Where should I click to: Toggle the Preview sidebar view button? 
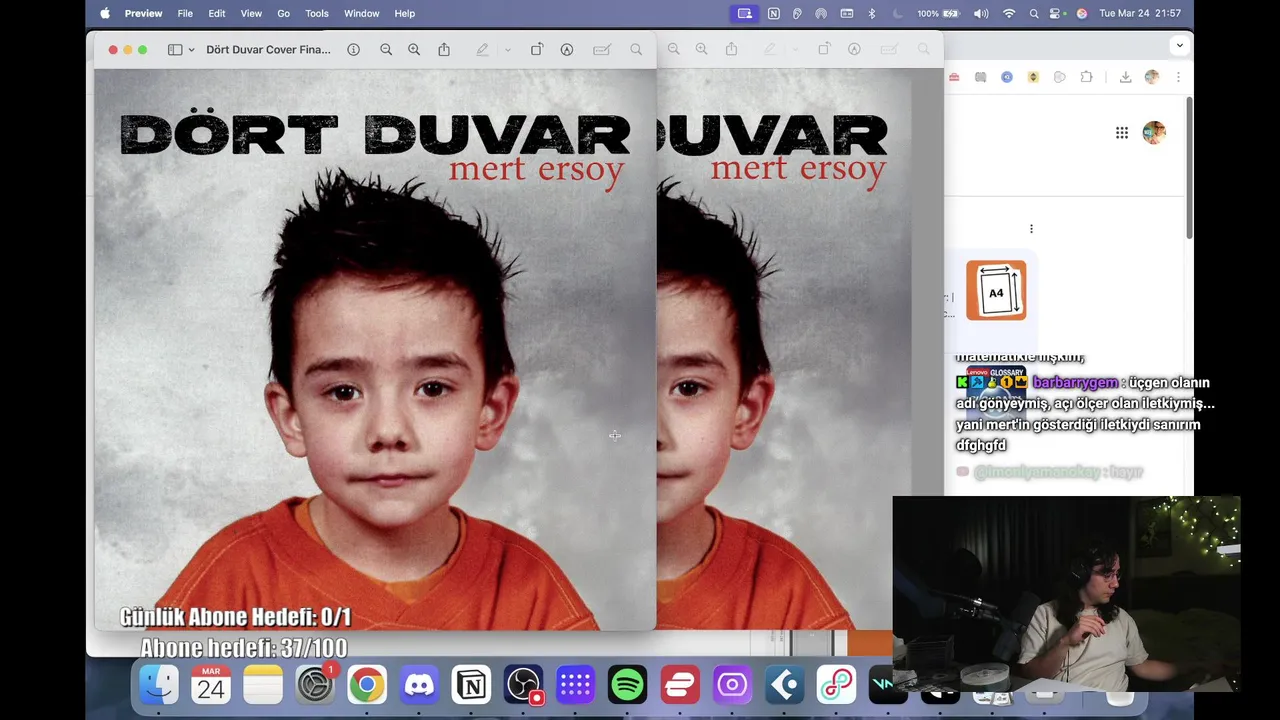175,49
